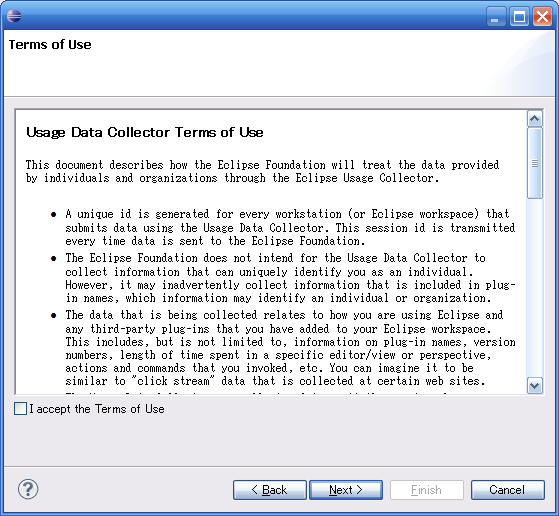Click the bullet starting The Eclipse Foundation does not intend

pyautogui.click(x=290, y=278)
